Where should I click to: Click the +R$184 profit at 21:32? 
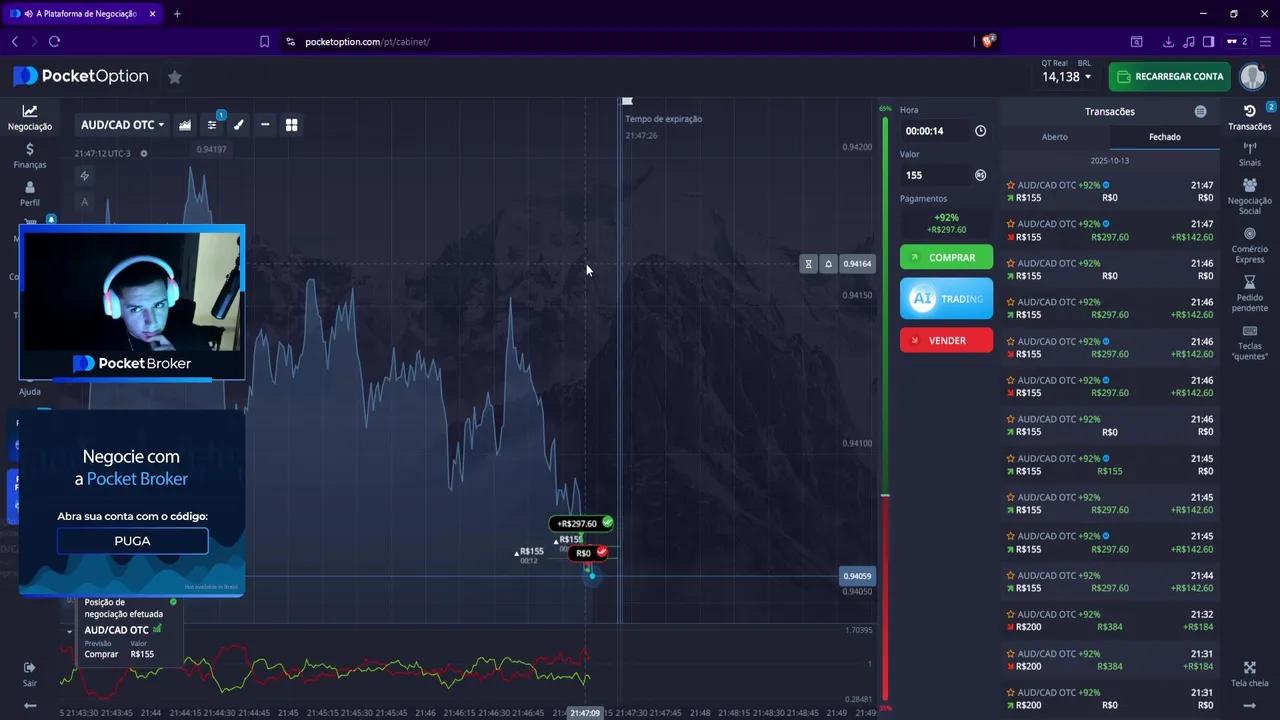(1197, 627)
